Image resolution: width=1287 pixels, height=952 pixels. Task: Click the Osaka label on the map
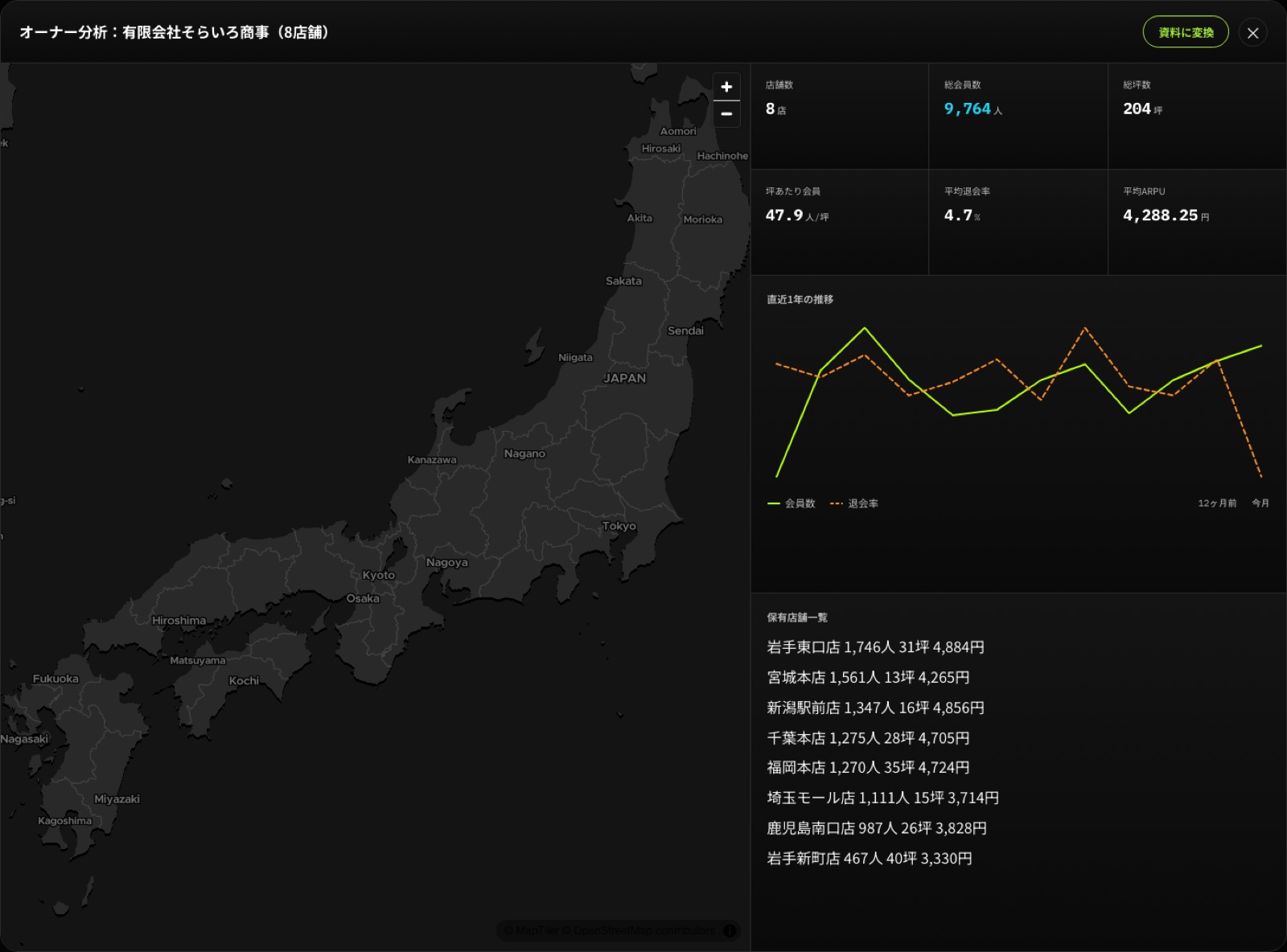tap(363, 598)
